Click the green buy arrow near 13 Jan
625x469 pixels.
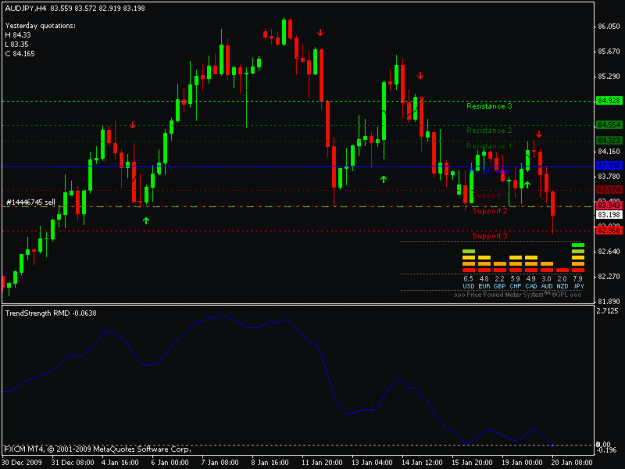[x=383, y=179]
